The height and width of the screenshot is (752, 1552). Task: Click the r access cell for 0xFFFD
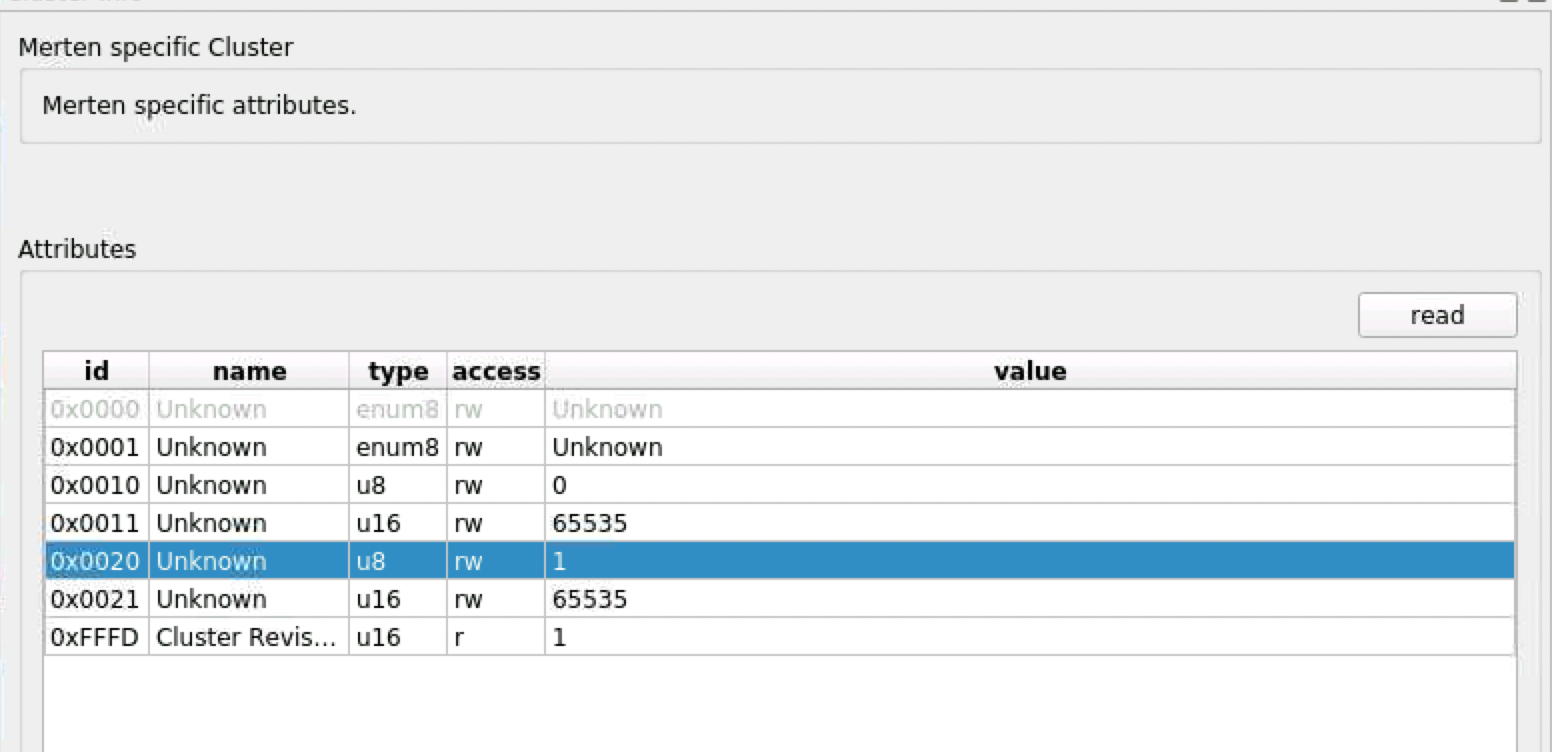(496, 637)
